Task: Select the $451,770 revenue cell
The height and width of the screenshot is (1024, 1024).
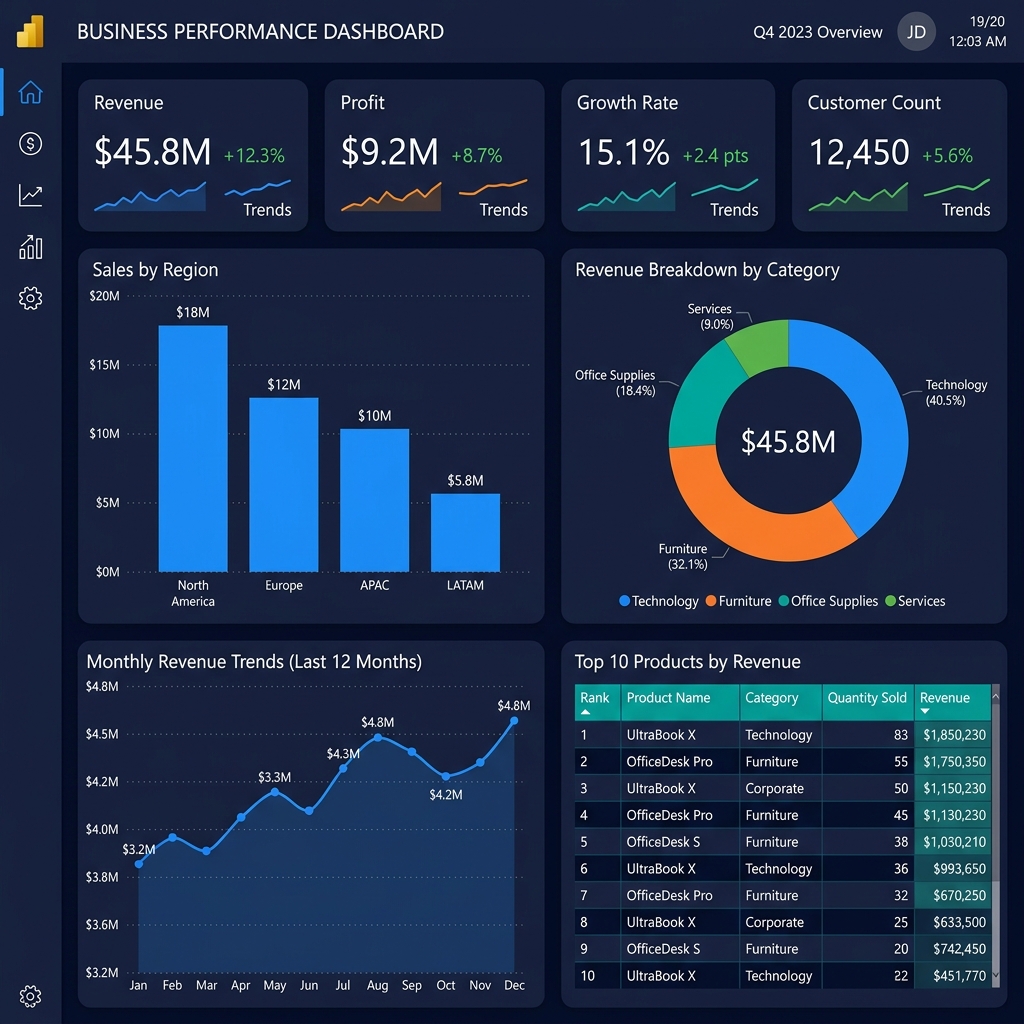Action: 953,976
